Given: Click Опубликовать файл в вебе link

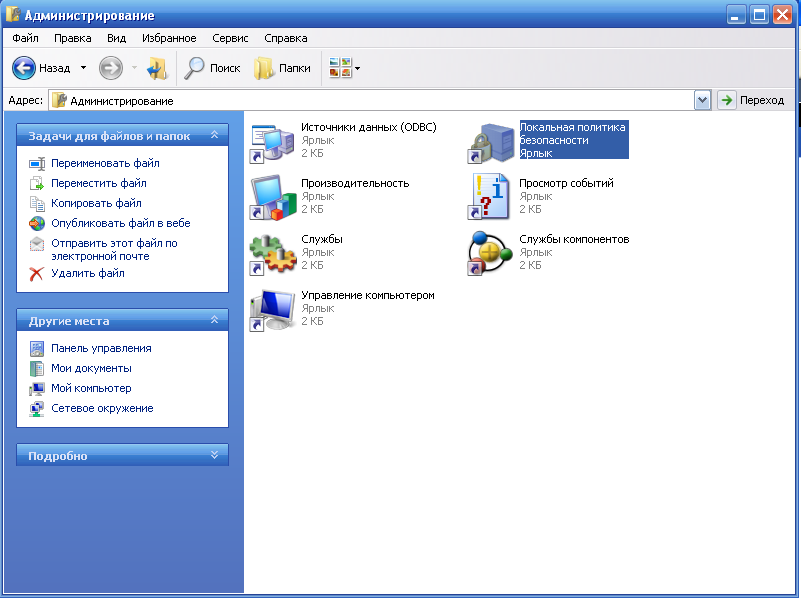Looking at the screenshot, I should pyautogui.click(x=121, y=223).
